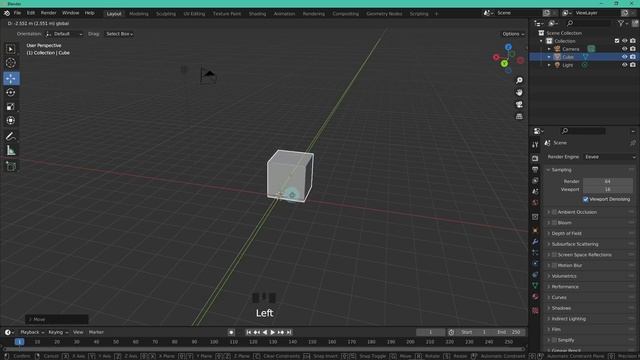640x360 pixels.
Task: Open the Edit menu
Action: coord(31,13)
